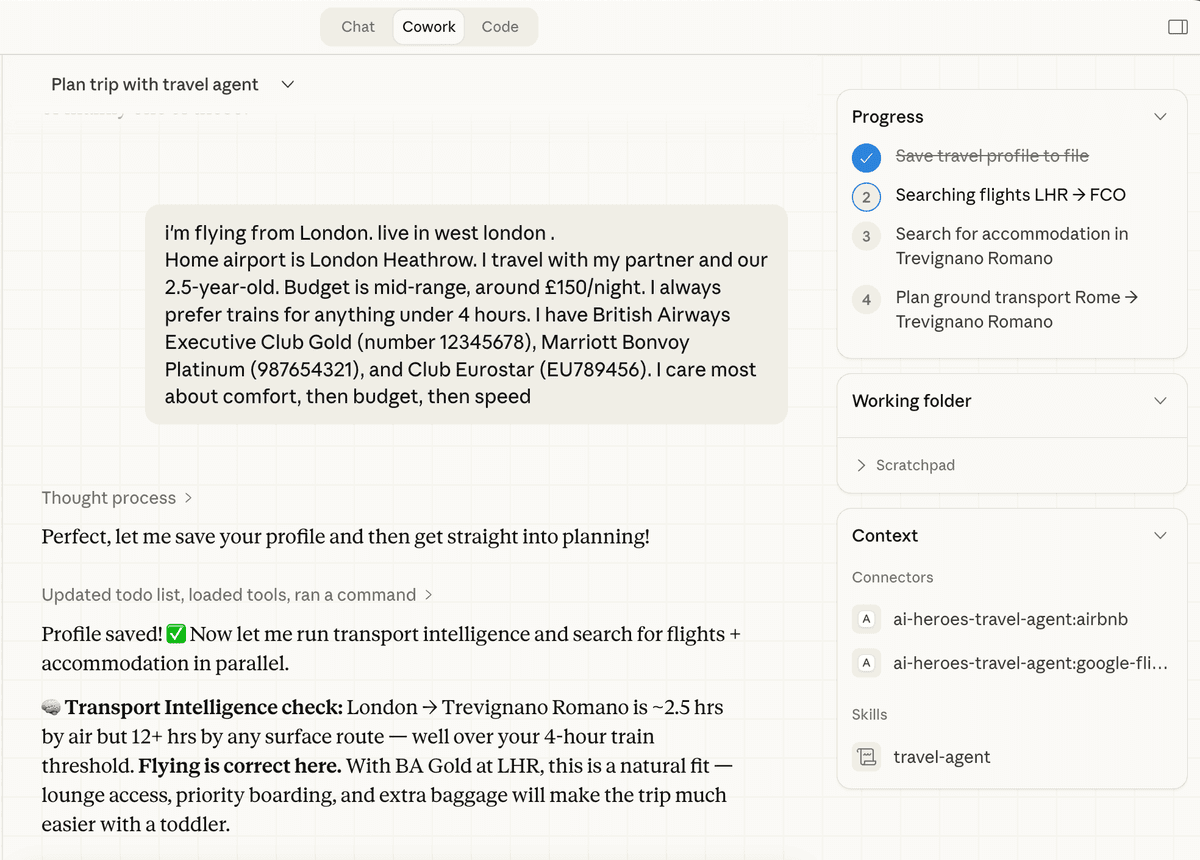Viewport: 1200px width, 860px height.
Task: Click Search for accommodation in Trevignano Romano step
Action: point(1012,246)
